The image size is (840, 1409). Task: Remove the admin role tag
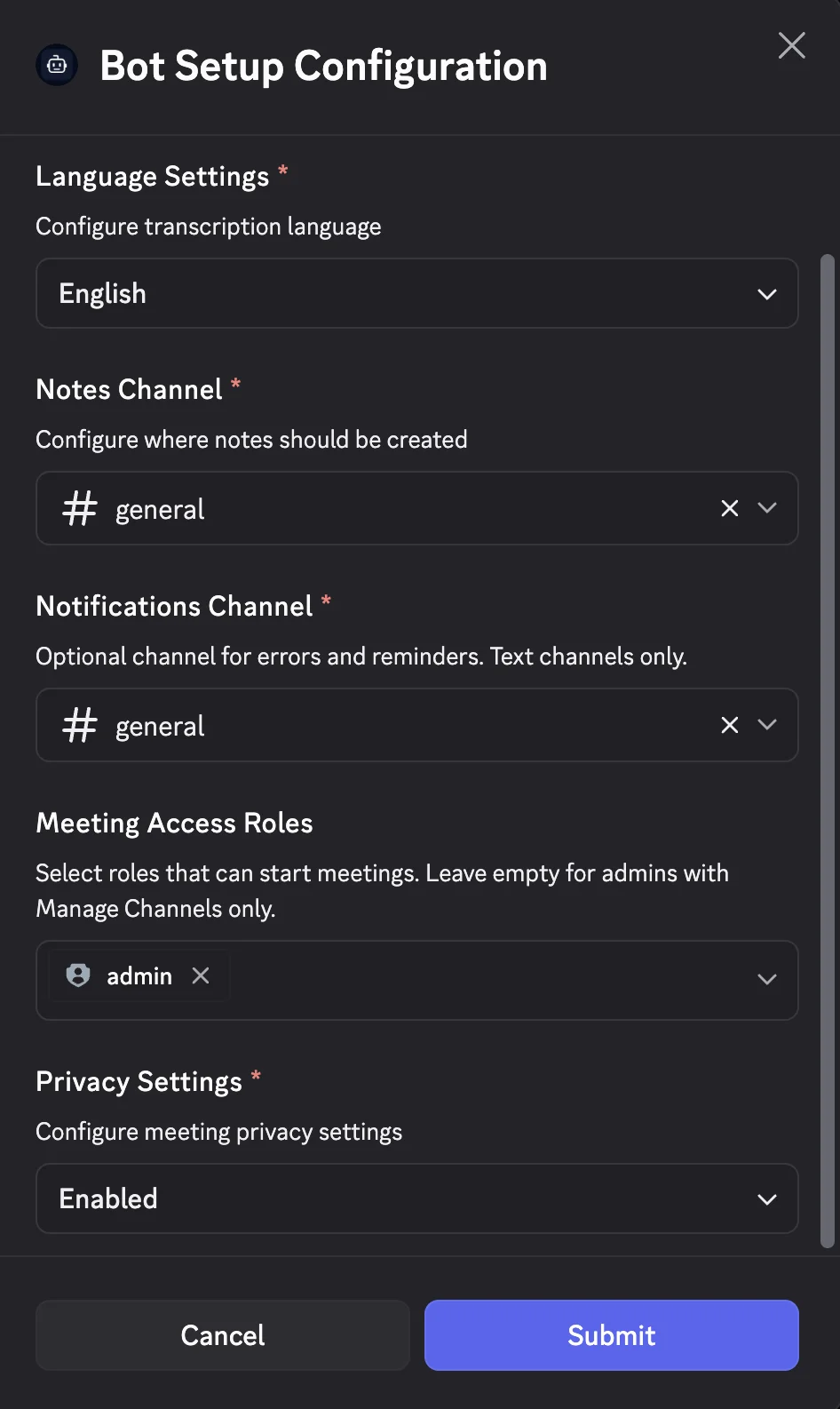click(201, 975)
